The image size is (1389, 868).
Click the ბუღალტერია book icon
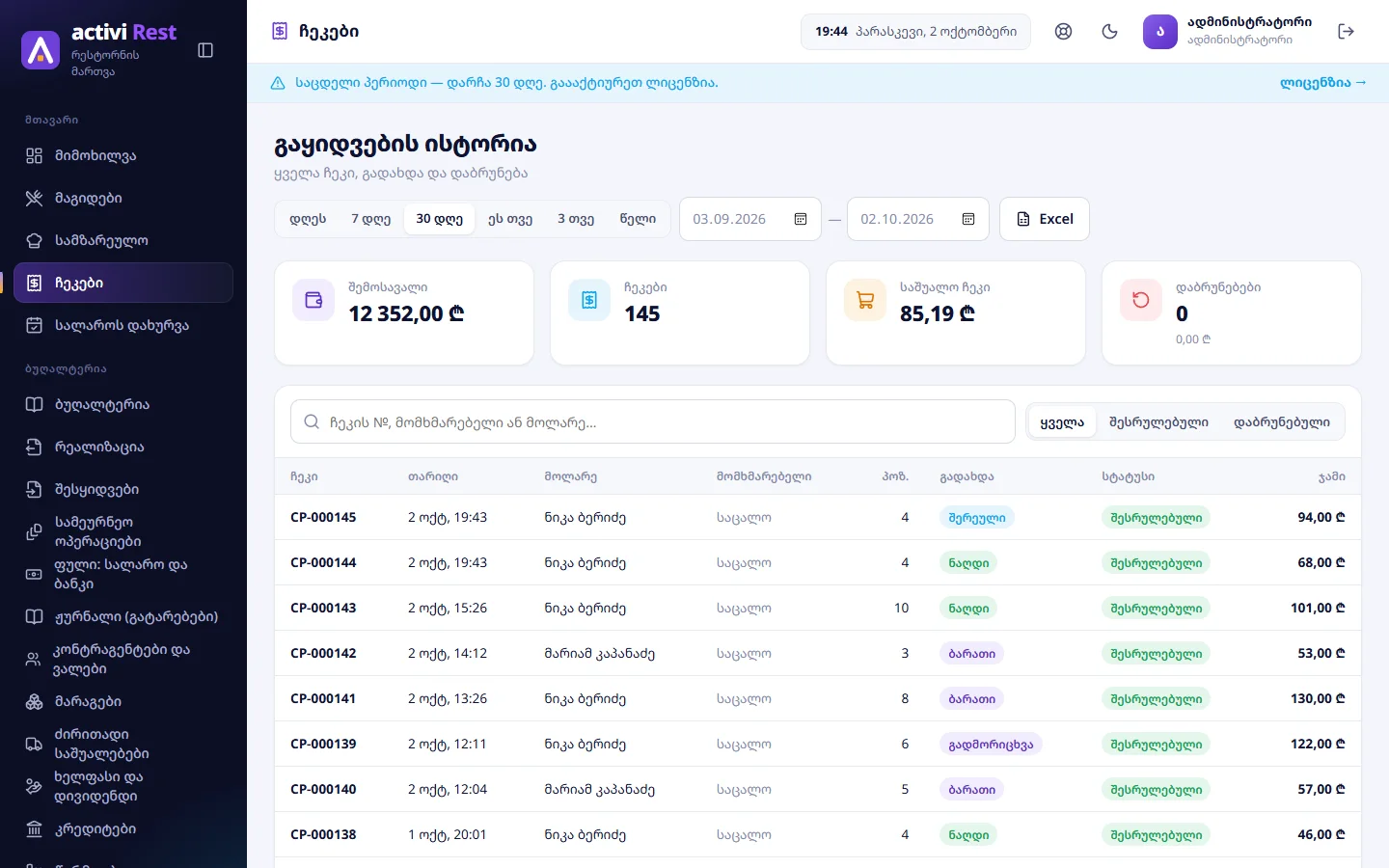[35, 404]
